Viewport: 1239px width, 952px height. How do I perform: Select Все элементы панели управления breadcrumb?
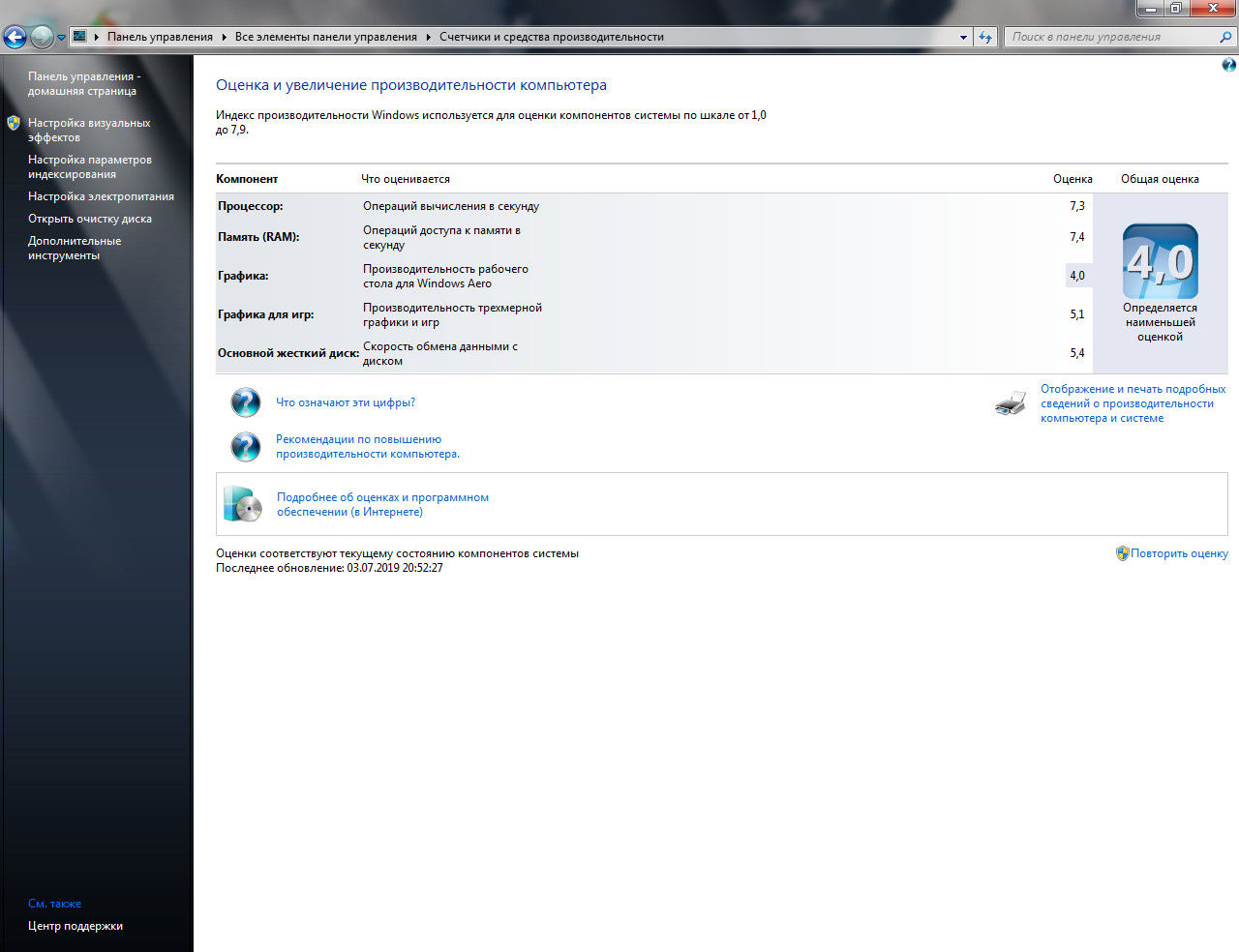click(x=326, y=37)
